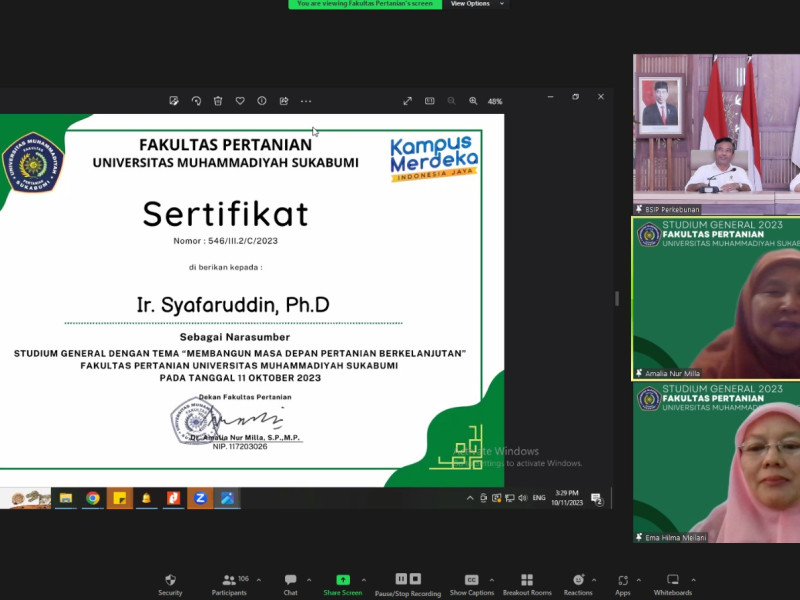800x600 pixels.
Task: Click the 'Sertifikat' heading in the image
Action: point(226,213)
